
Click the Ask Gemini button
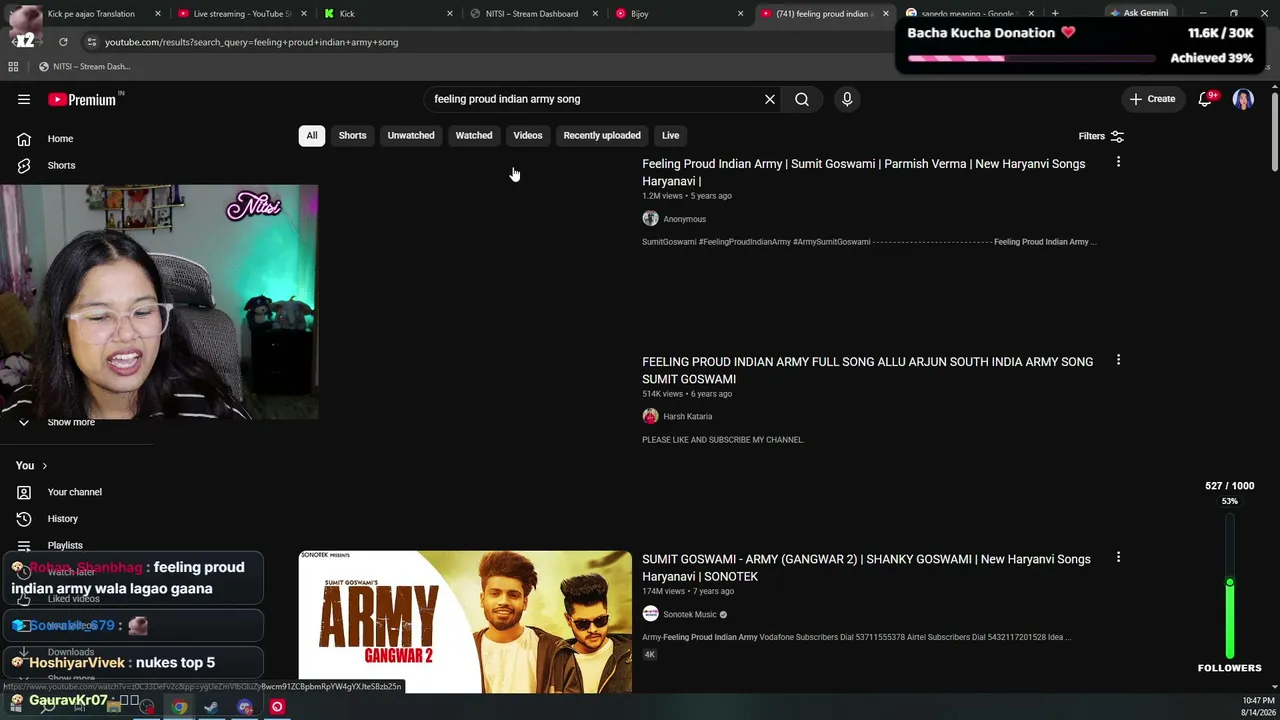(1138, 14)
